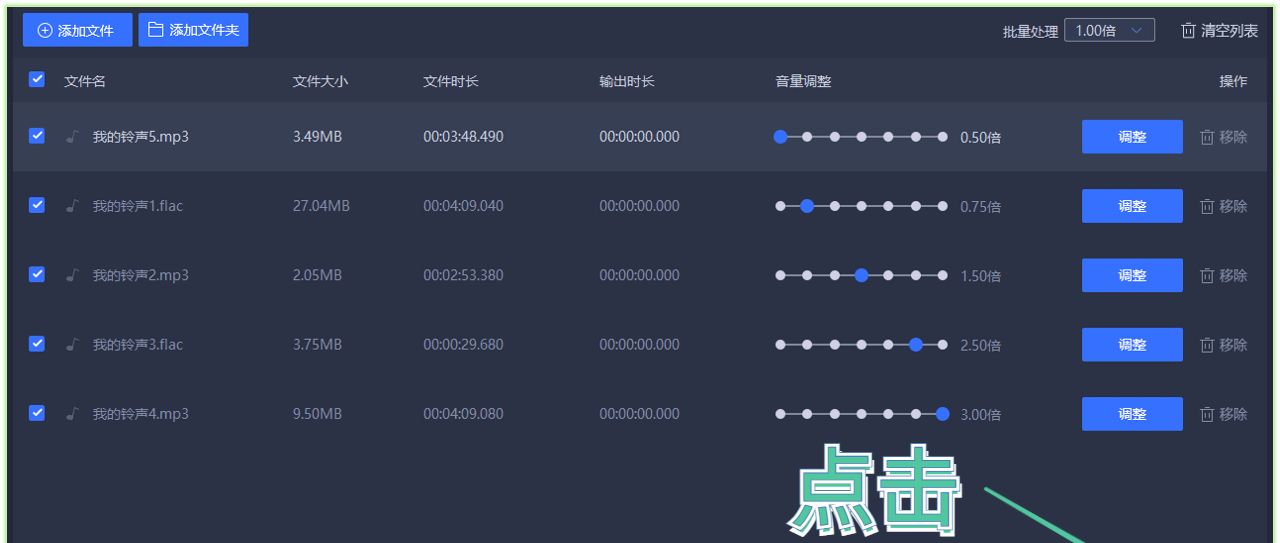Uncheck the checkbox for 我的铃声5.mp3
The height and width of the screenshot is (543, 1280).
point(37,136)
